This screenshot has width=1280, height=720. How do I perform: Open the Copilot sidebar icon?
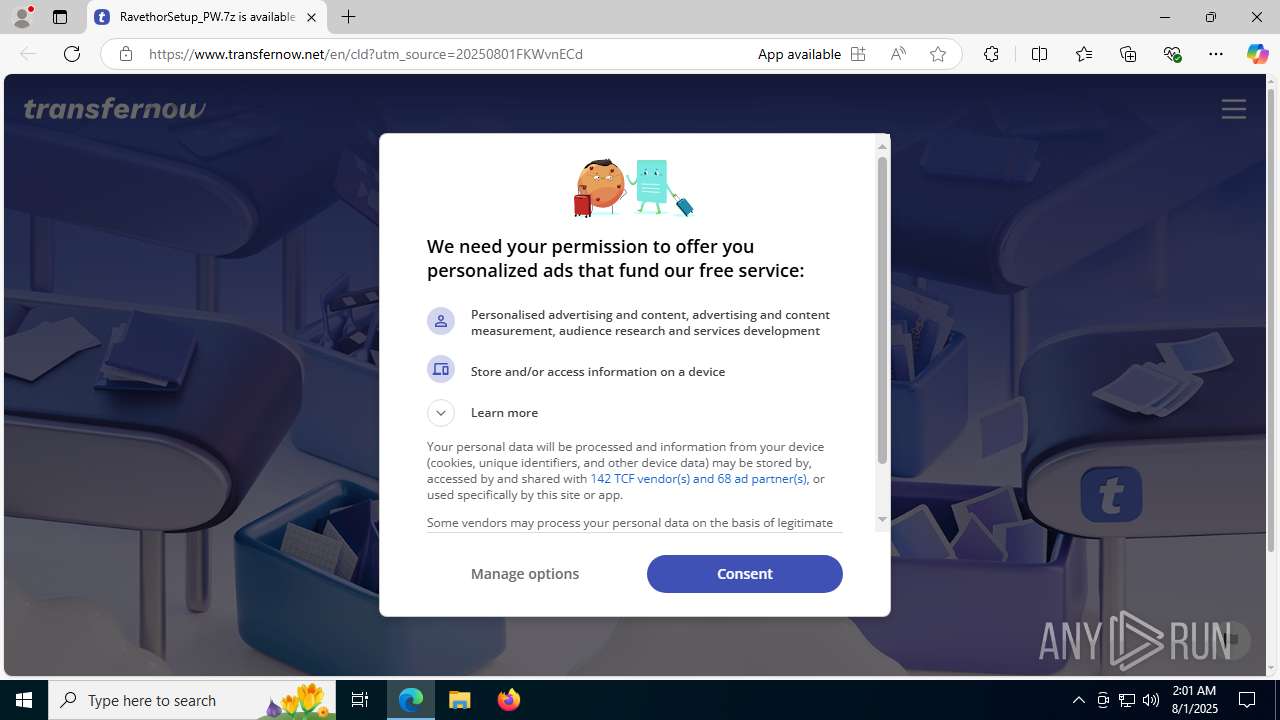[1257, 54]
